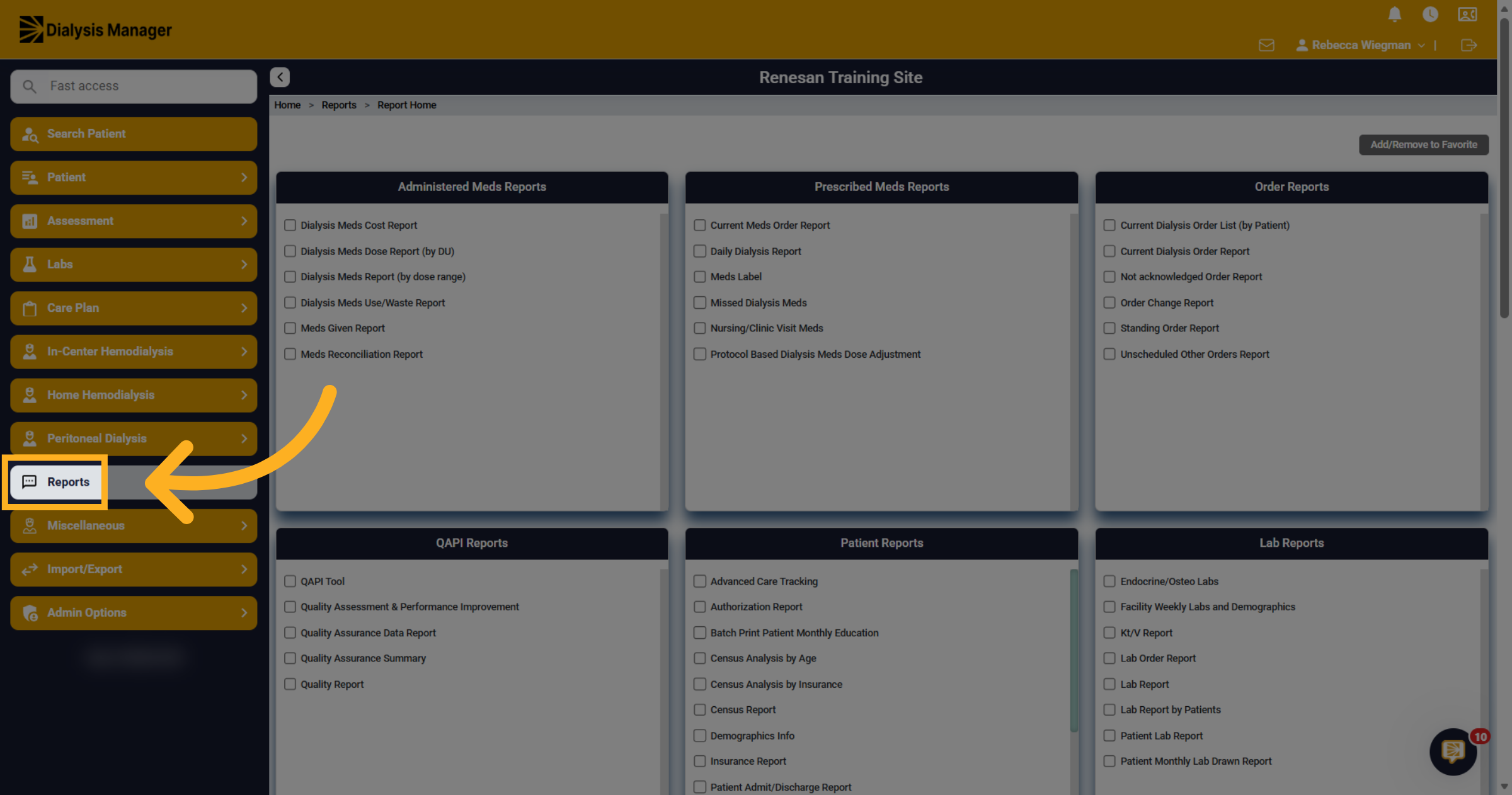Check the Dialysis Meds Cost Report box
The image size is (1512, 795).
coord(290,226)
